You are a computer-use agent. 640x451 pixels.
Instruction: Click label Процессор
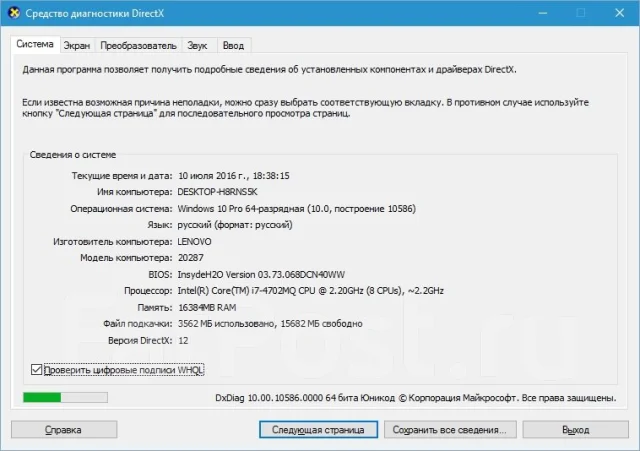click(148, 291)
